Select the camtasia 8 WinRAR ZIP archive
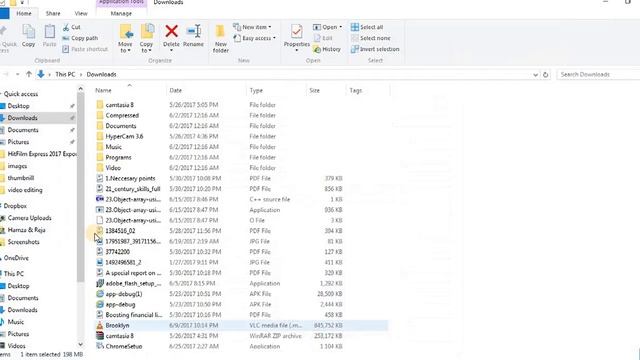Viewport: 640px width, 360px height. [242, 336]
